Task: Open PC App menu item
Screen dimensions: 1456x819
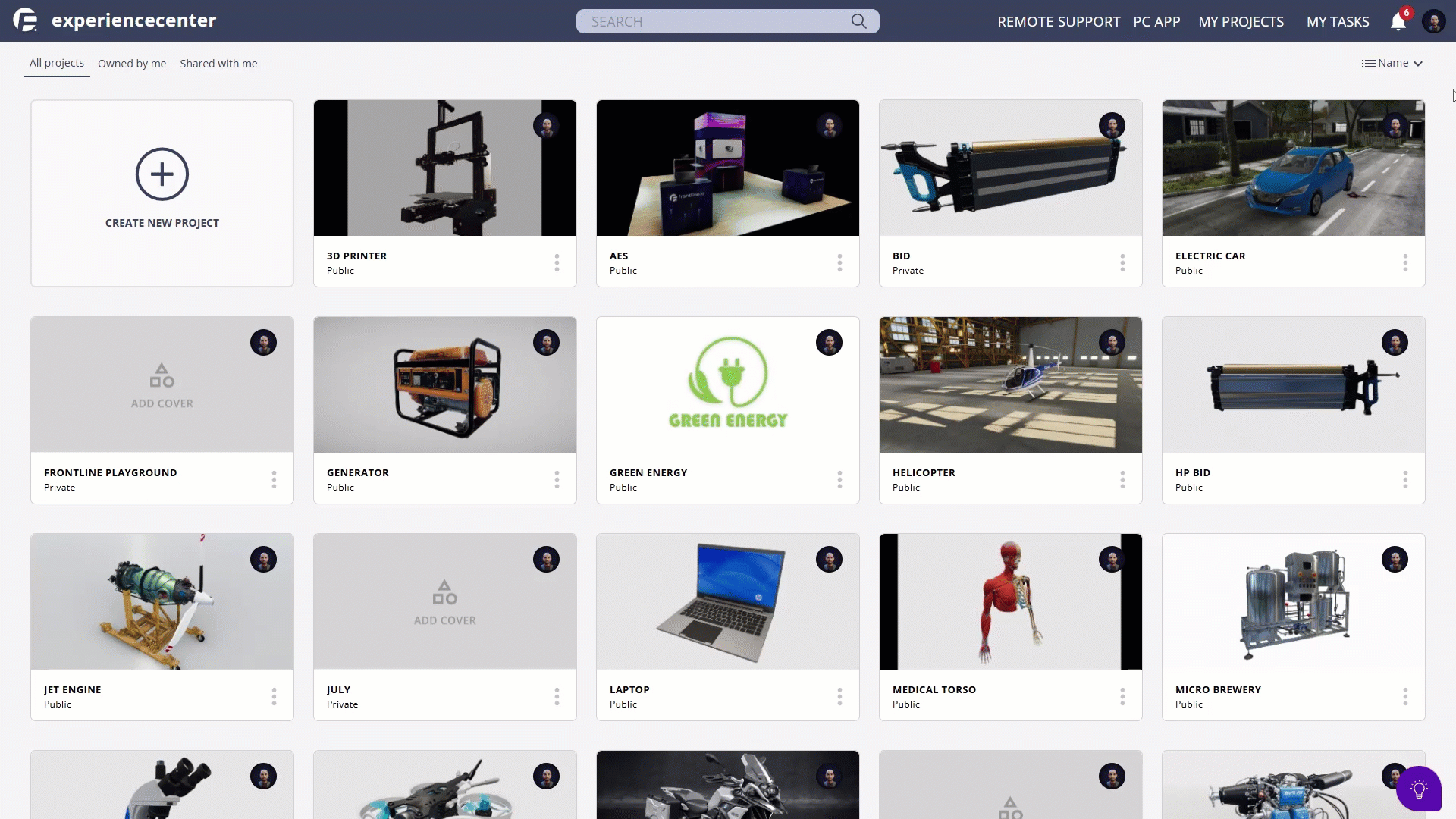Action: 1156,22
